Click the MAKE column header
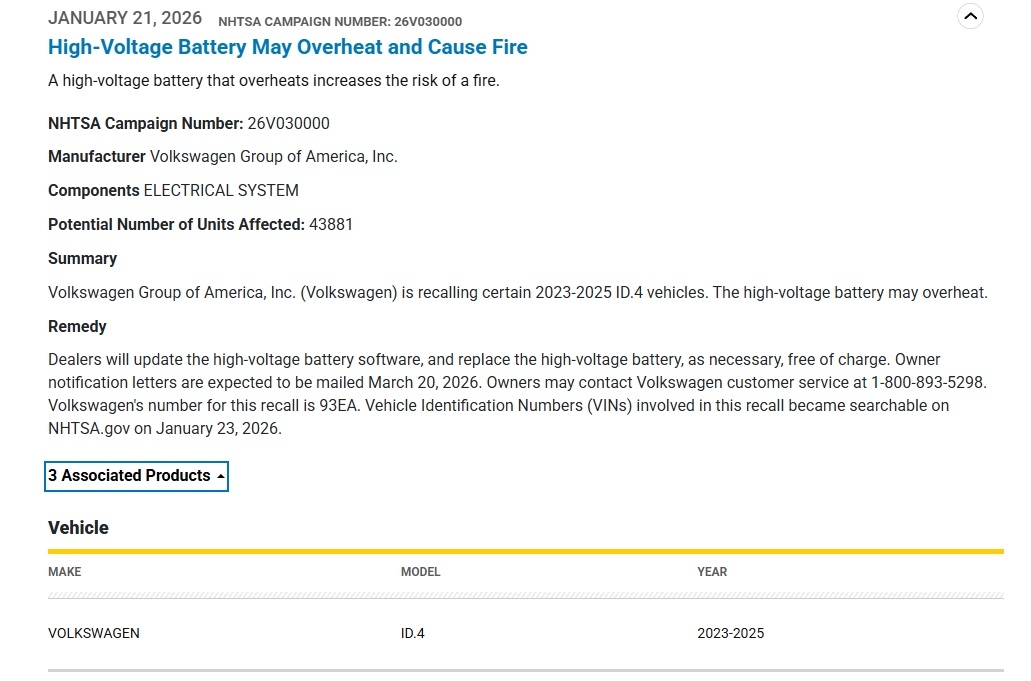The height and width of the screenshot is (681, 1031). [x=65, y=572]
